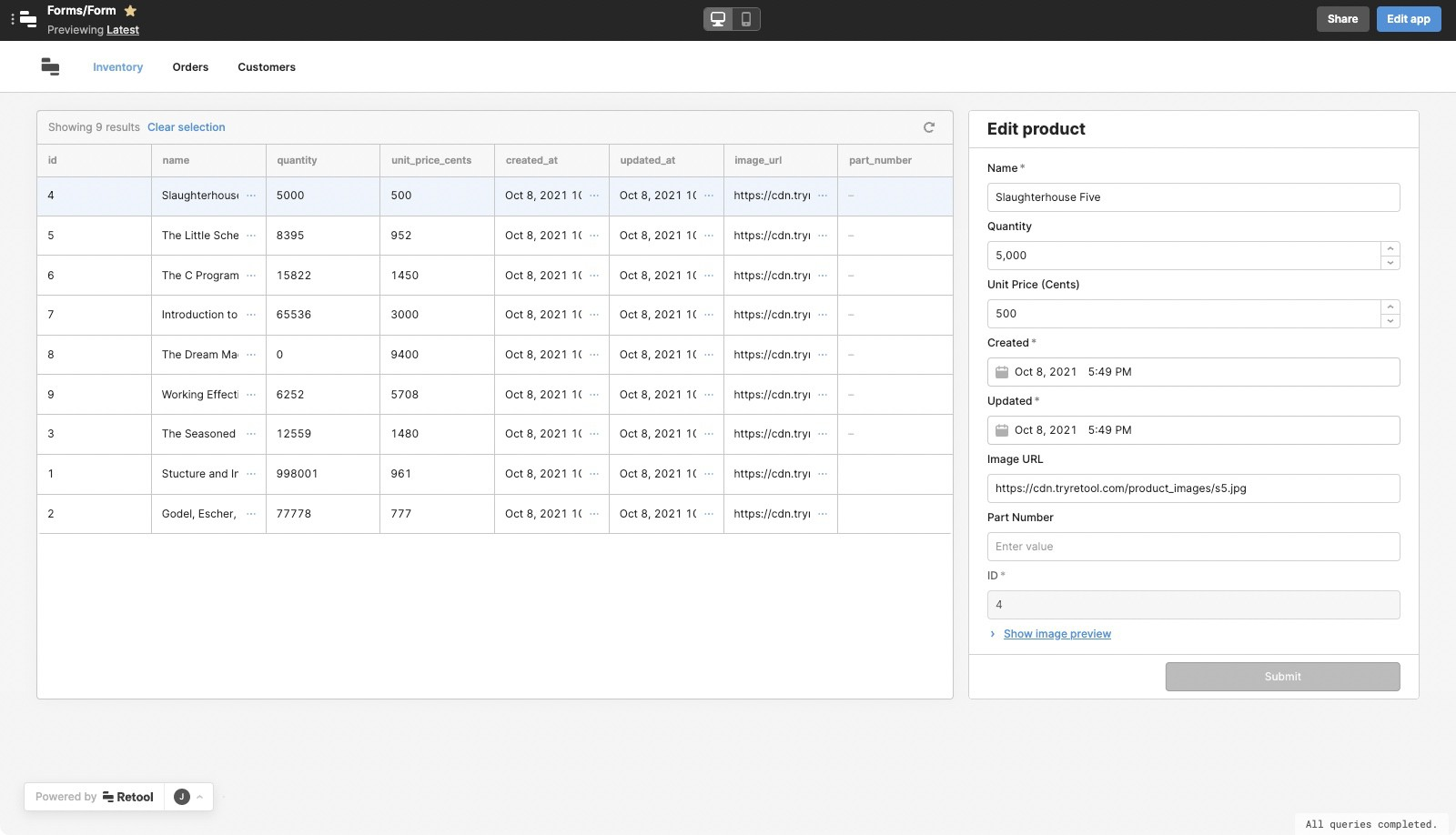Click the Share button

point(1342,19)
